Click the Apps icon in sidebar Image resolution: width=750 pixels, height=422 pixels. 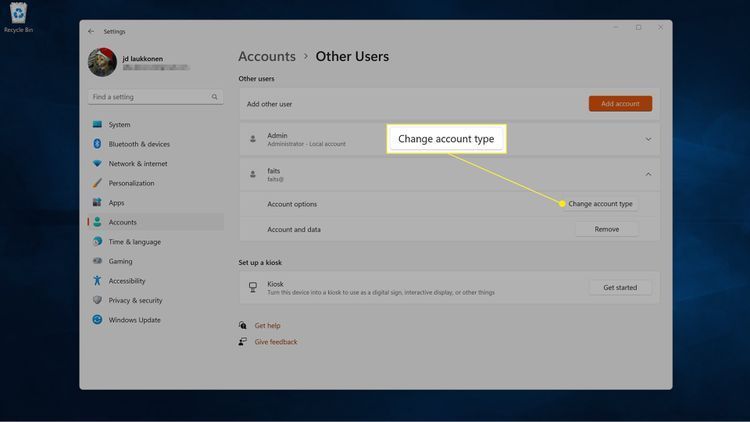(x=97, y=203)
